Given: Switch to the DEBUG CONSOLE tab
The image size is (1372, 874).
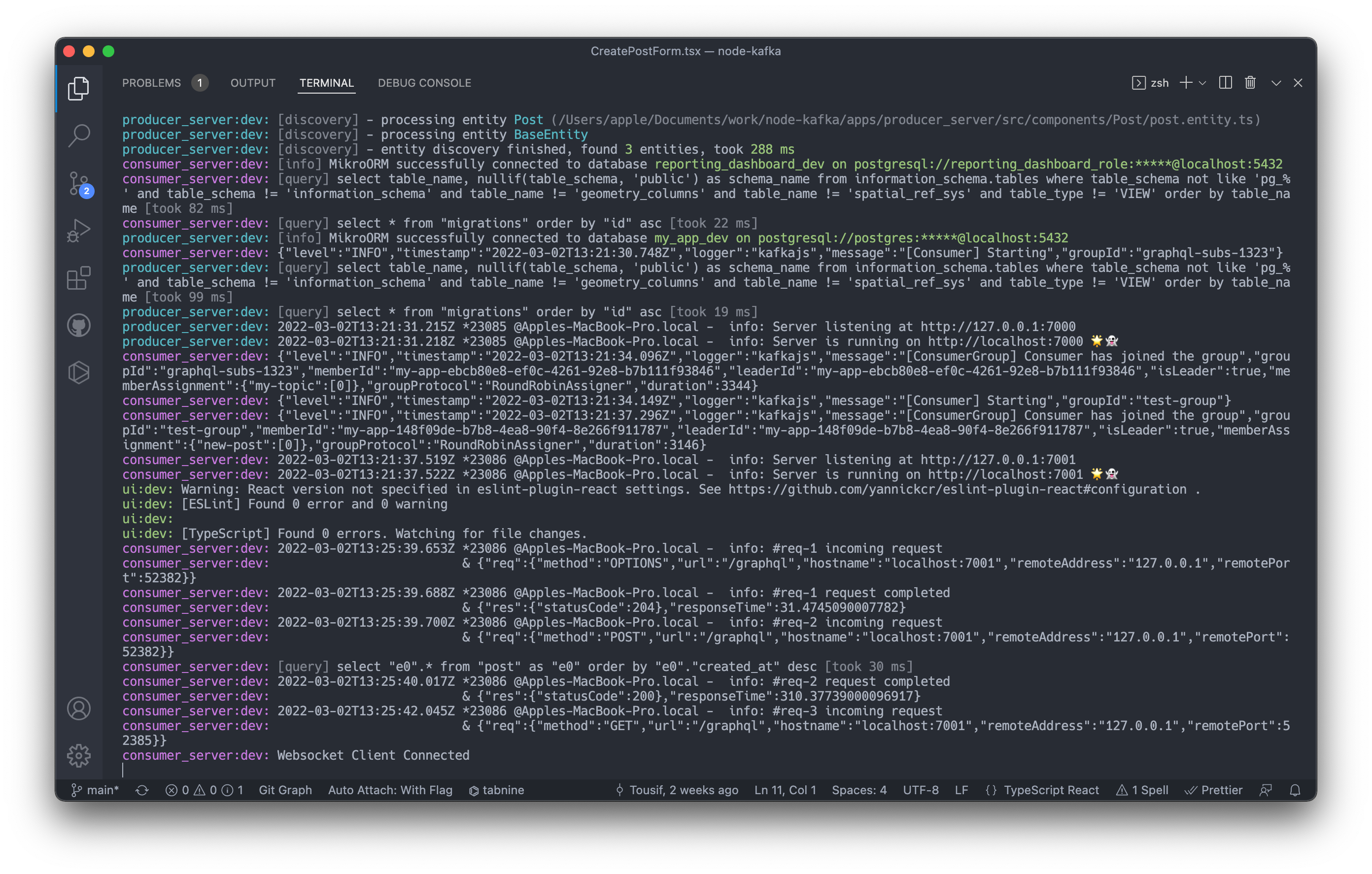Looking at the screenshot, I should click(x=424, y=83).
